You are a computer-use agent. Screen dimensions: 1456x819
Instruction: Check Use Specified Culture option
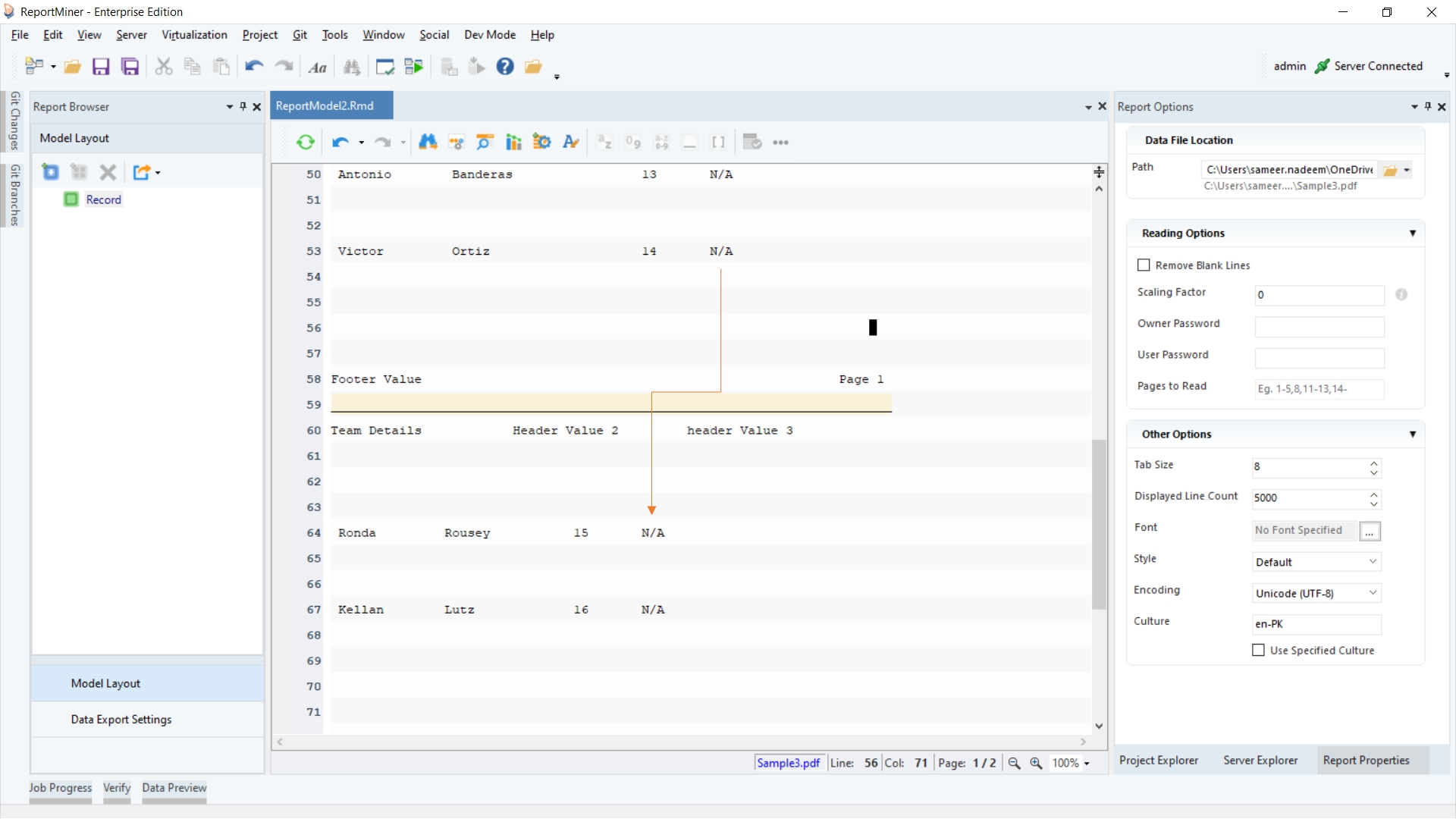[1259, 651]
